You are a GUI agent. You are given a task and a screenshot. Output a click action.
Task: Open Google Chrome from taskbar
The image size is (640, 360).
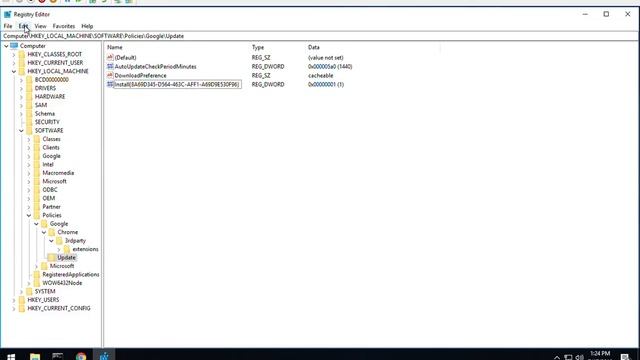(81, 356)
